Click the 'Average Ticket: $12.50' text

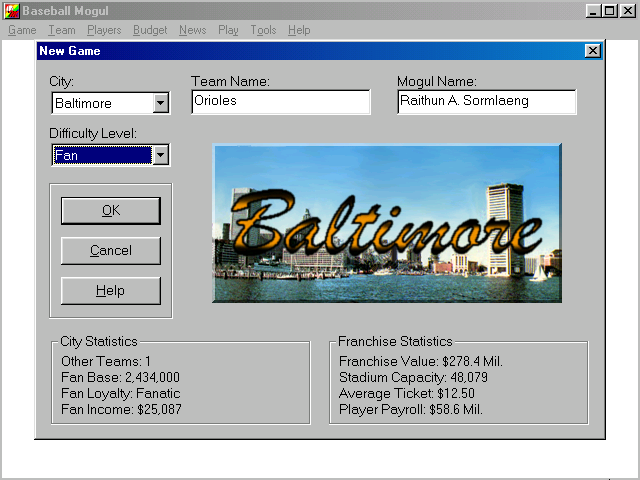[x=407, y=393]
